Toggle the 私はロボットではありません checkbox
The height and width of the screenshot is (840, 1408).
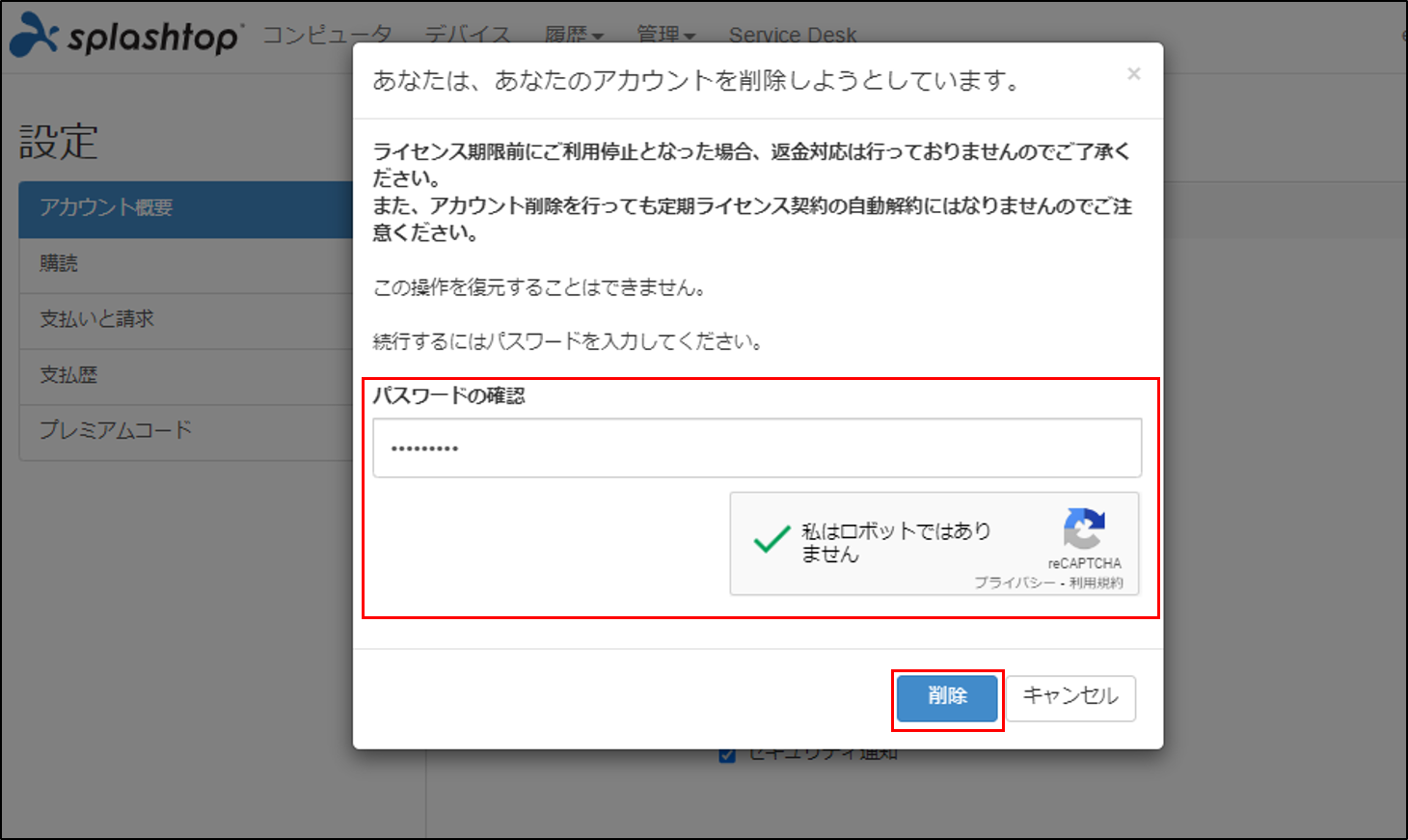(x=772, y=541)
